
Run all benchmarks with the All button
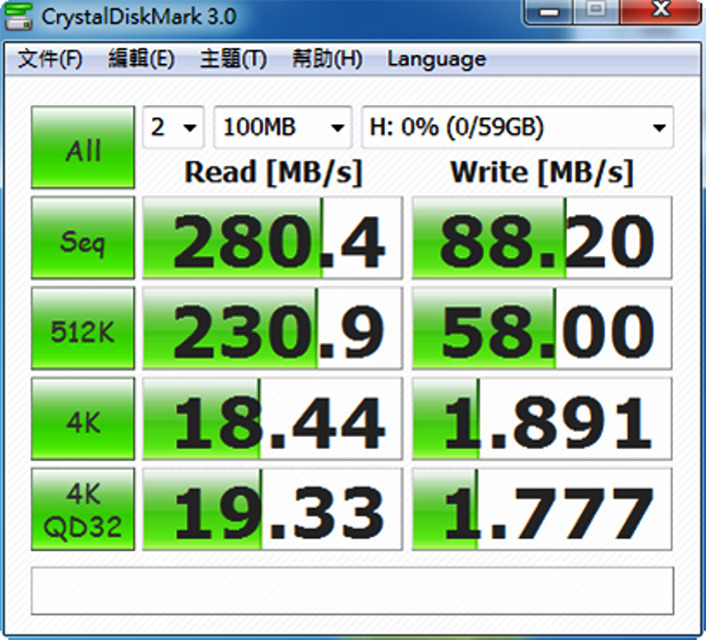(83, 149)
